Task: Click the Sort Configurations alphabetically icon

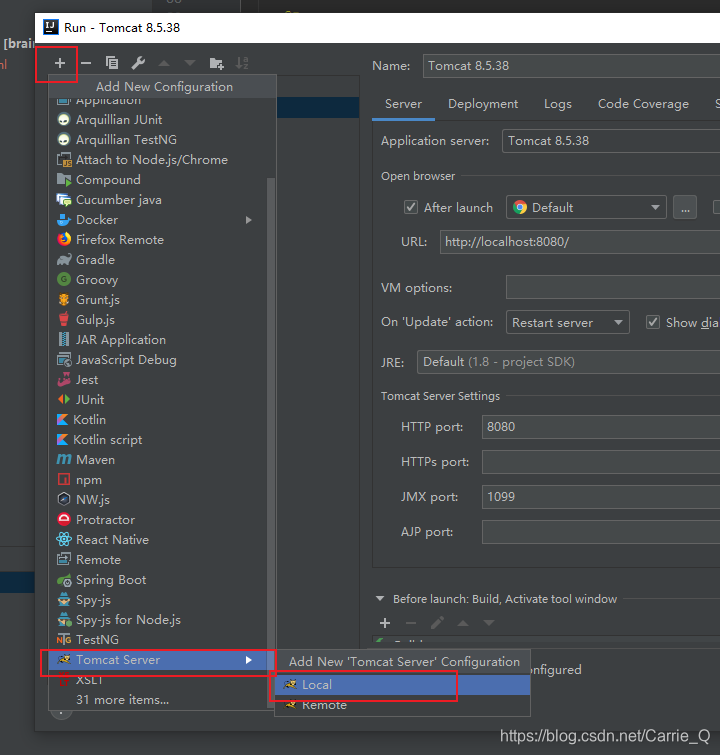Action: tap(242, 63)
